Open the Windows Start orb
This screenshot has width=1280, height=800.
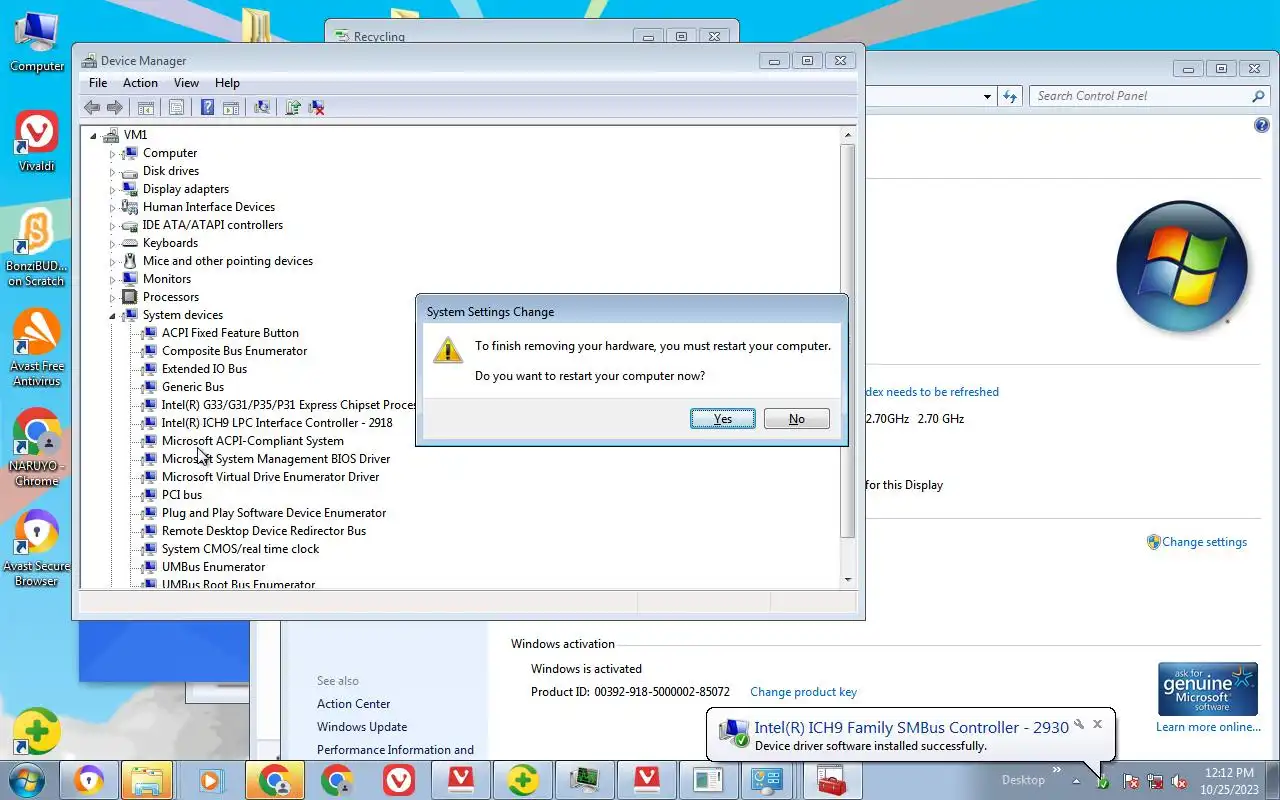pos(27,780)
